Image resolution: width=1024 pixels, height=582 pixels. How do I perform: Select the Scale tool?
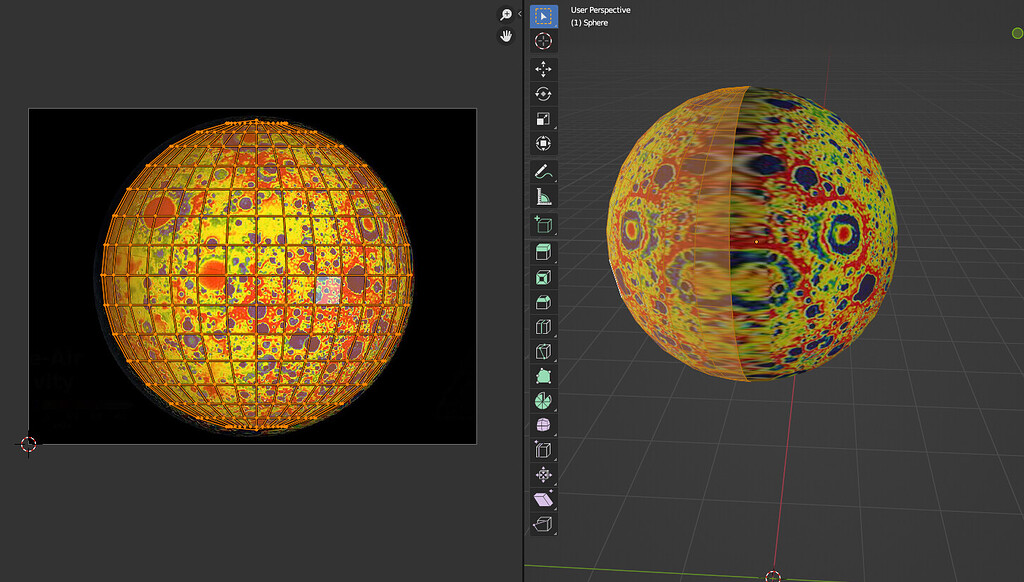pyautogui.click(x=543, y=118)
